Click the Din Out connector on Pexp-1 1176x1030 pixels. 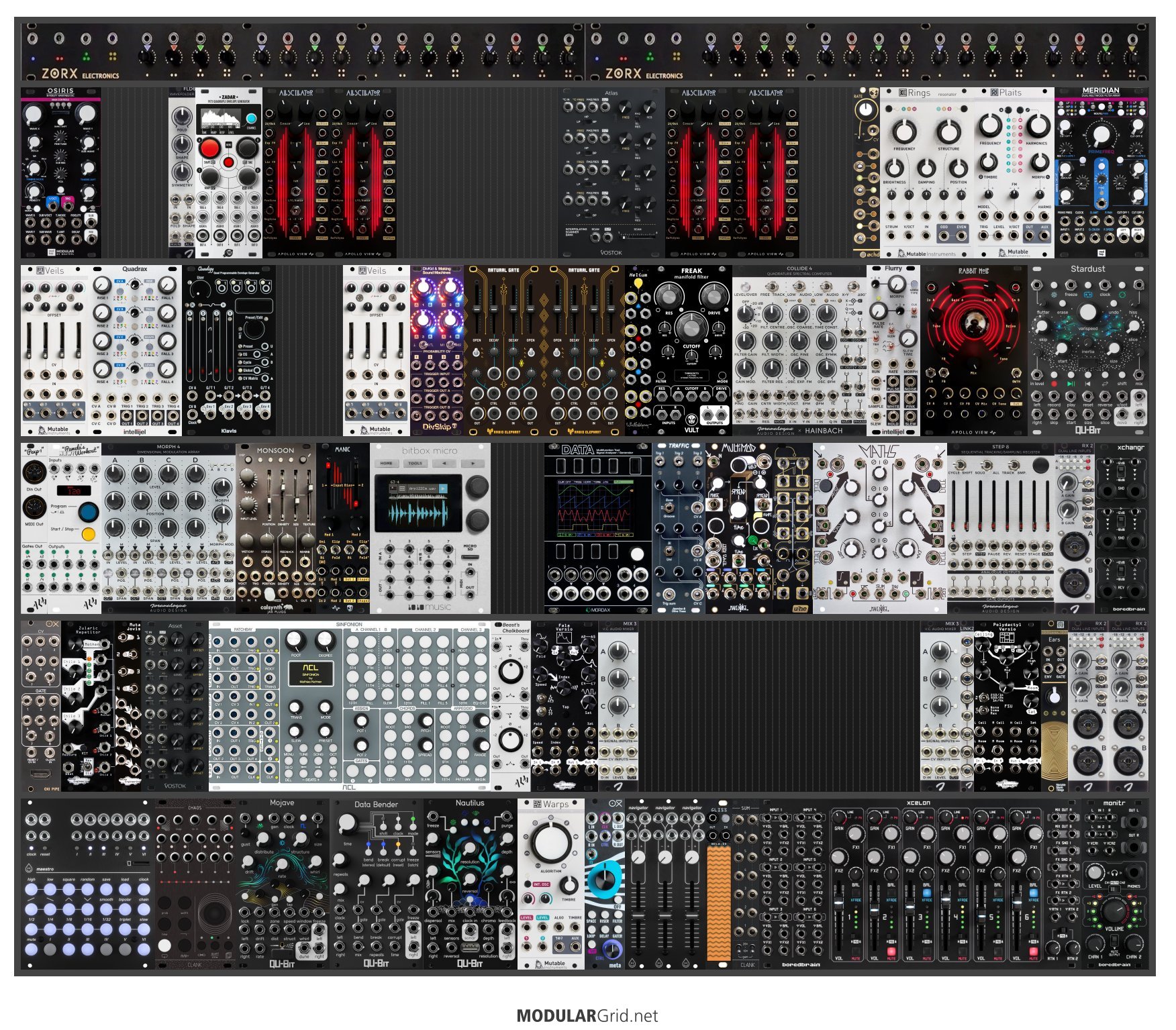(34, 473)
